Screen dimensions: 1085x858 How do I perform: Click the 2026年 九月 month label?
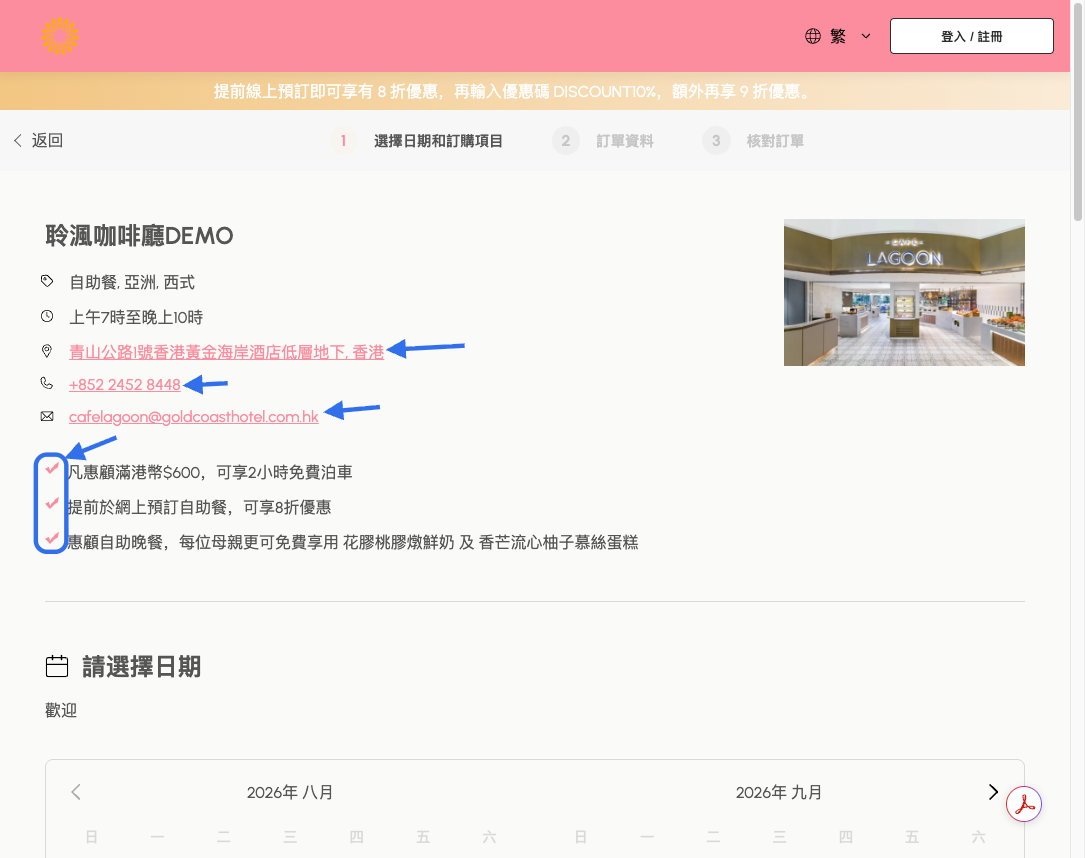tap(778, 793)
